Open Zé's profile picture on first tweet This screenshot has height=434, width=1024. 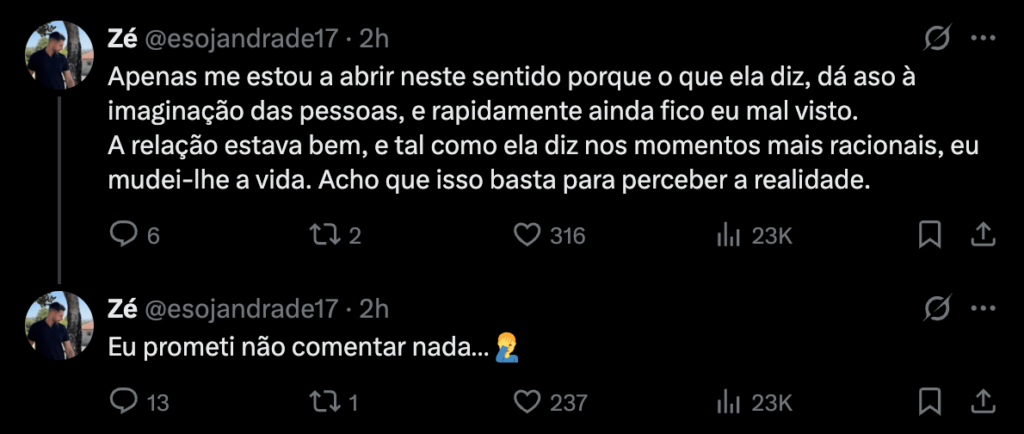59,56
